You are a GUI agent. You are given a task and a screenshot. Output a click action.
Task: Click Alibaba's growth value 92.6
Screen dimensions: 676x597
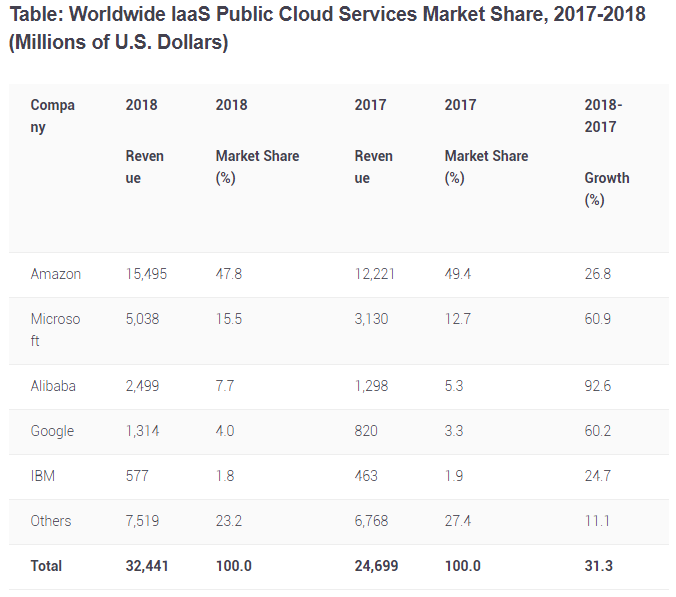[598, 386]
